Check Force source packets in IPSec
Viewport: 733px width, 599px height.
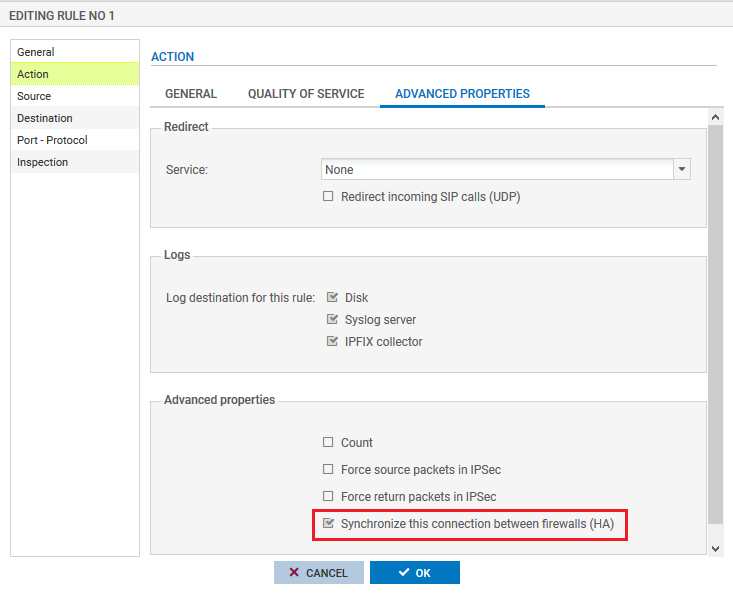click(x=328, y=470)
